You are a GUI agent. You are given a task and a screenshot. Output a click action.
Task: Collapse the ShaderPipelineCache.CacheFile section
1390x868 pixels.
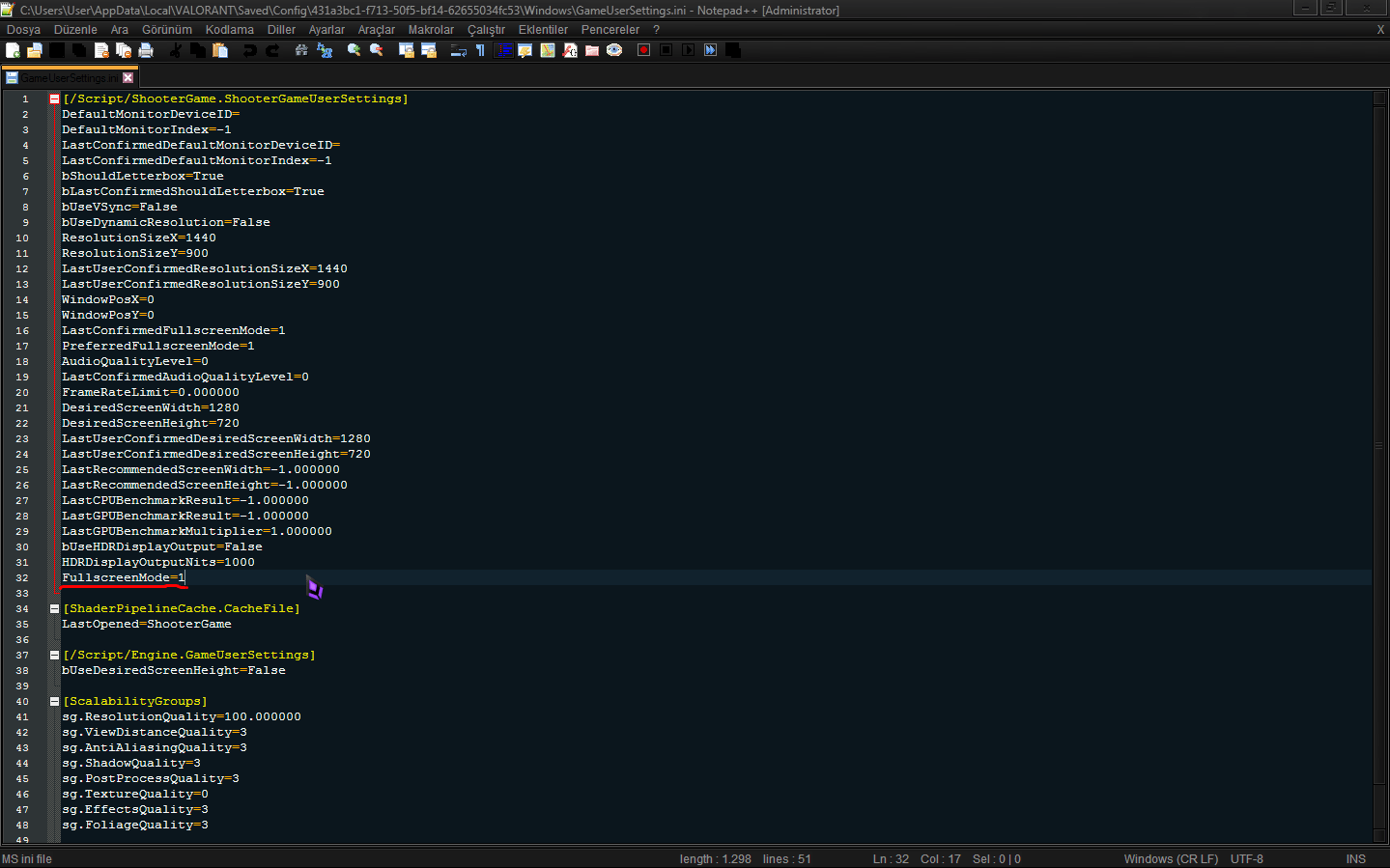53,608
